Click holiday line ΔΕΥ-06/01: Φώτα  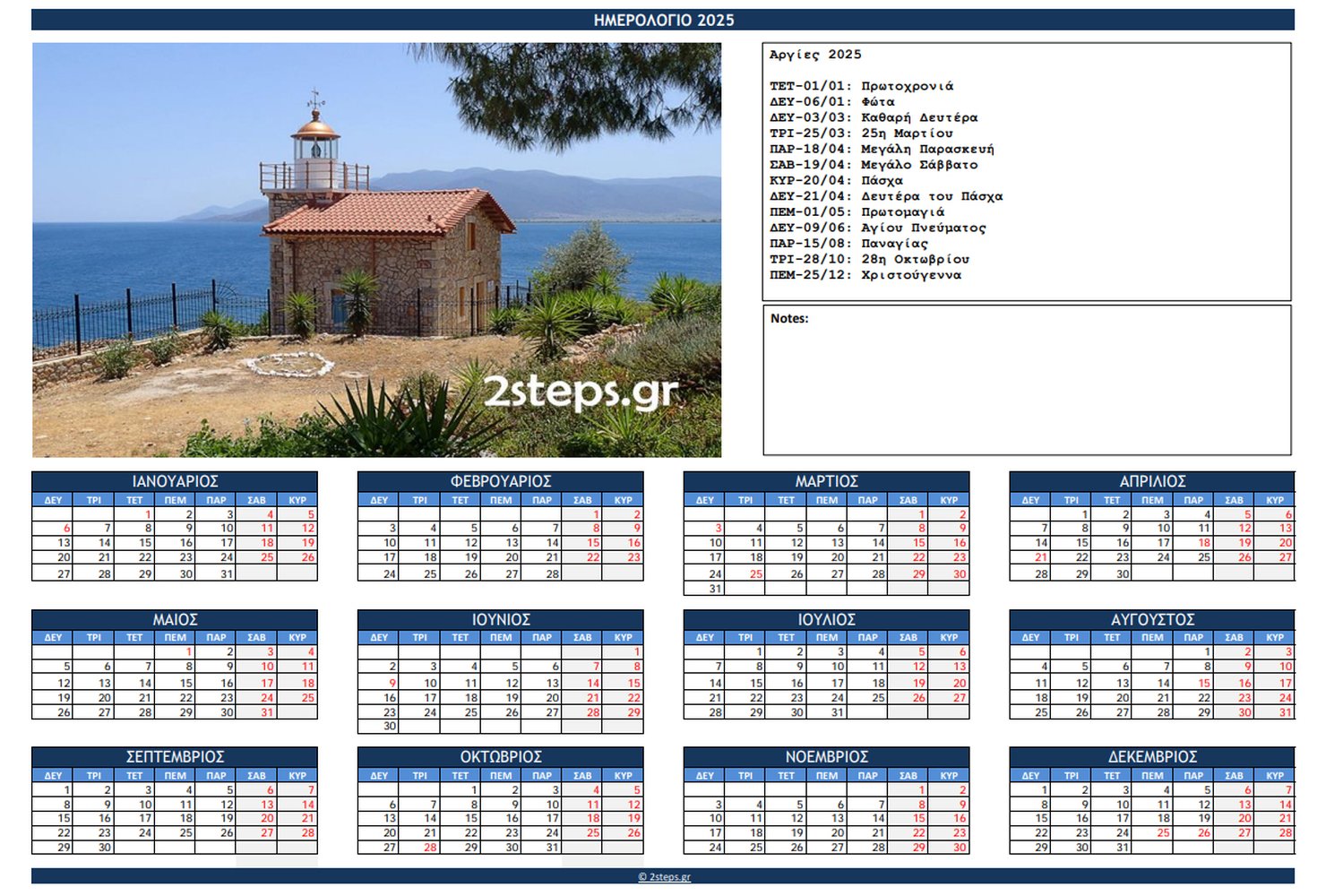(x=832, y=102)
